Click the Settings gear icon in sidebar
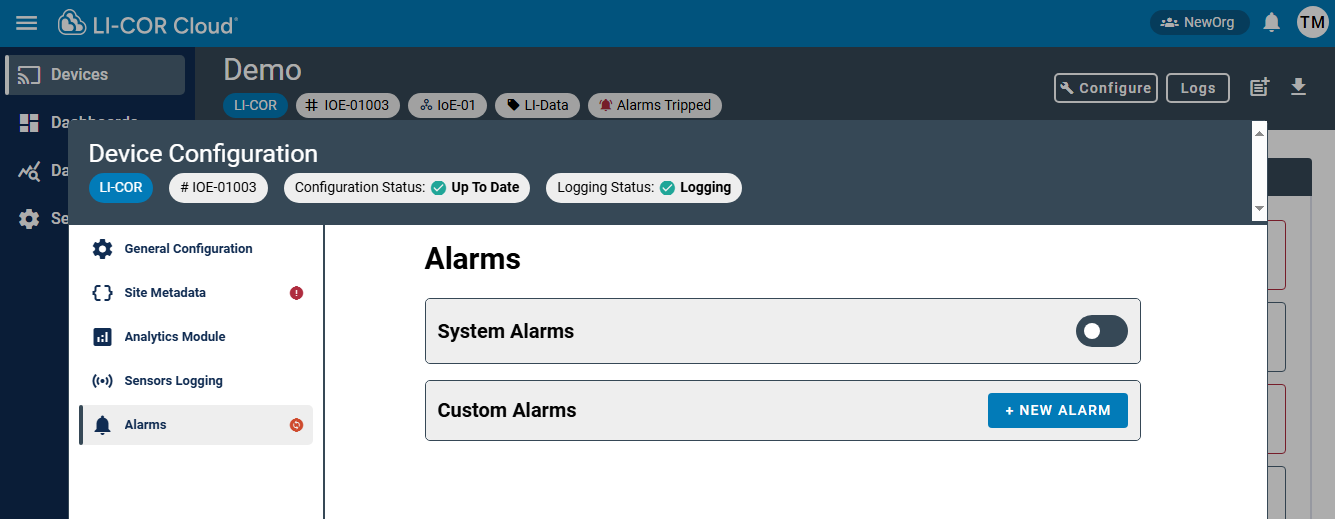Viewport: 1335px width, 519px height. click(29, 219)
